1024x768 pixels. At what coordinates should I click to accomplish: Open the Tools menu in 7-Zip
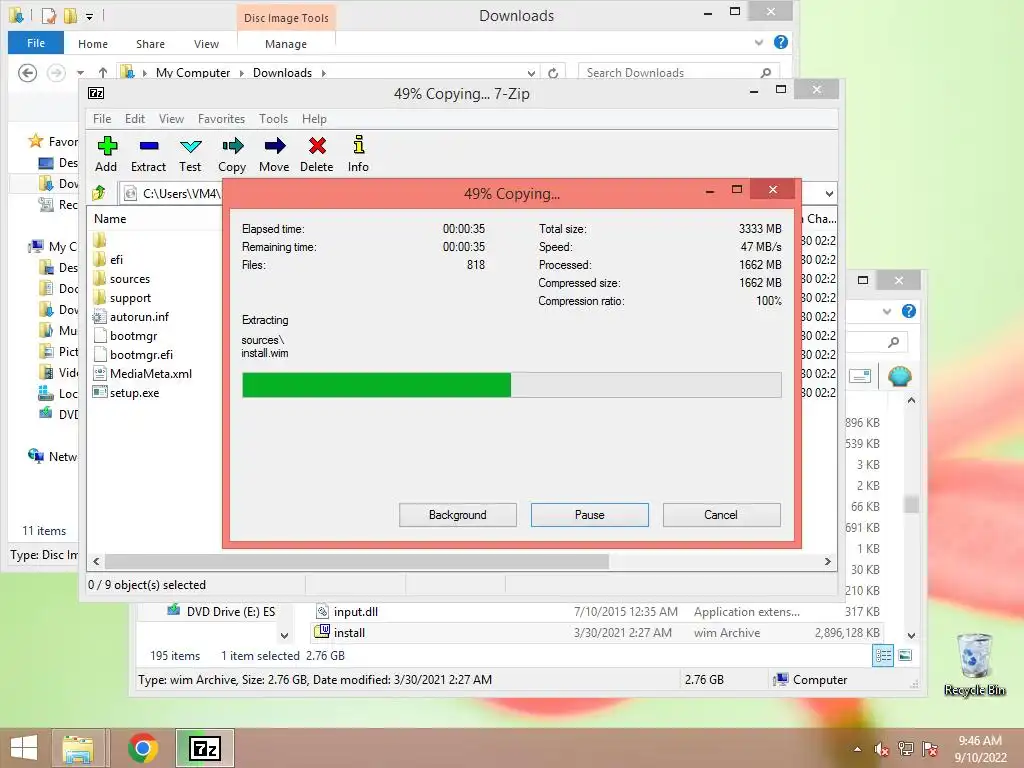pos(273,119)
